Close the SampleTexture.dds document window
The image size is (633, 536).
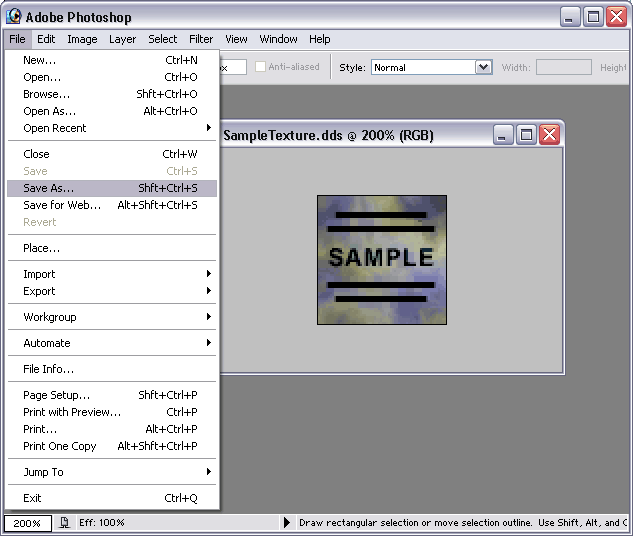(549, 135)
